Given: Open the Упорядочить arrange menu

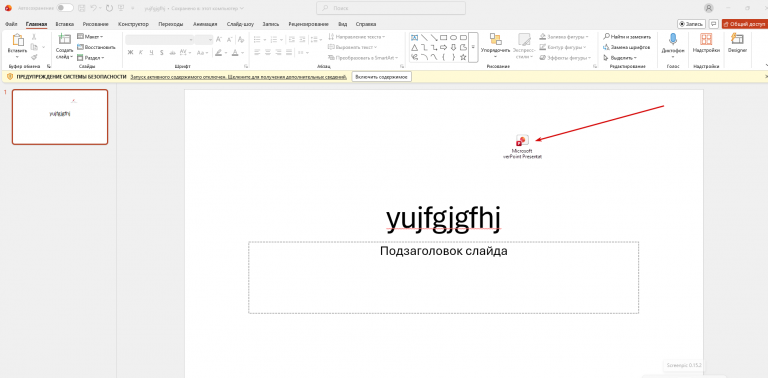Looking at the screenshot, I should (496, 46).
